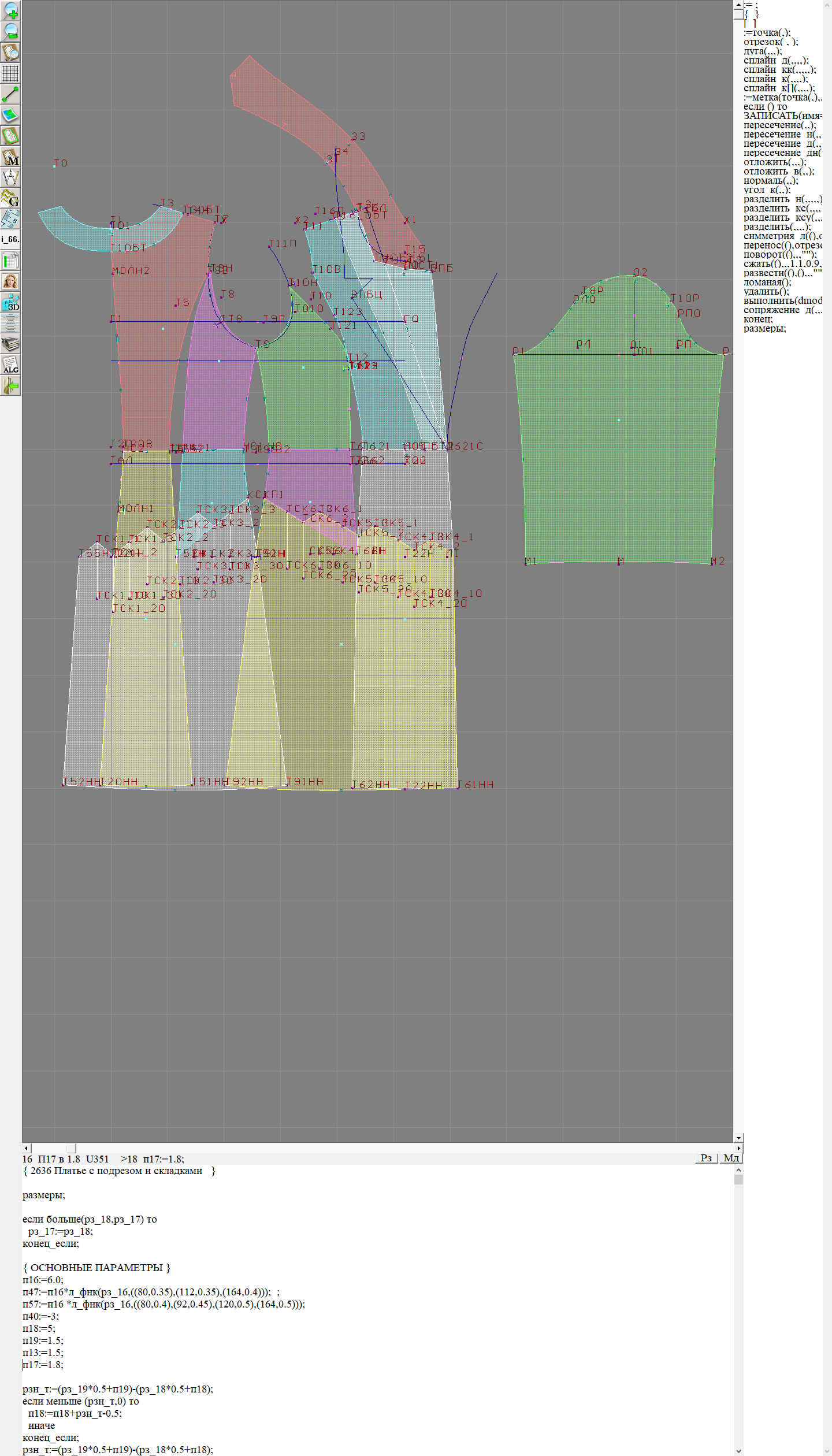Click in code line 'п17:=1.8;' of editor
Screen dimensions: 832x1456
coord(44,1365)
